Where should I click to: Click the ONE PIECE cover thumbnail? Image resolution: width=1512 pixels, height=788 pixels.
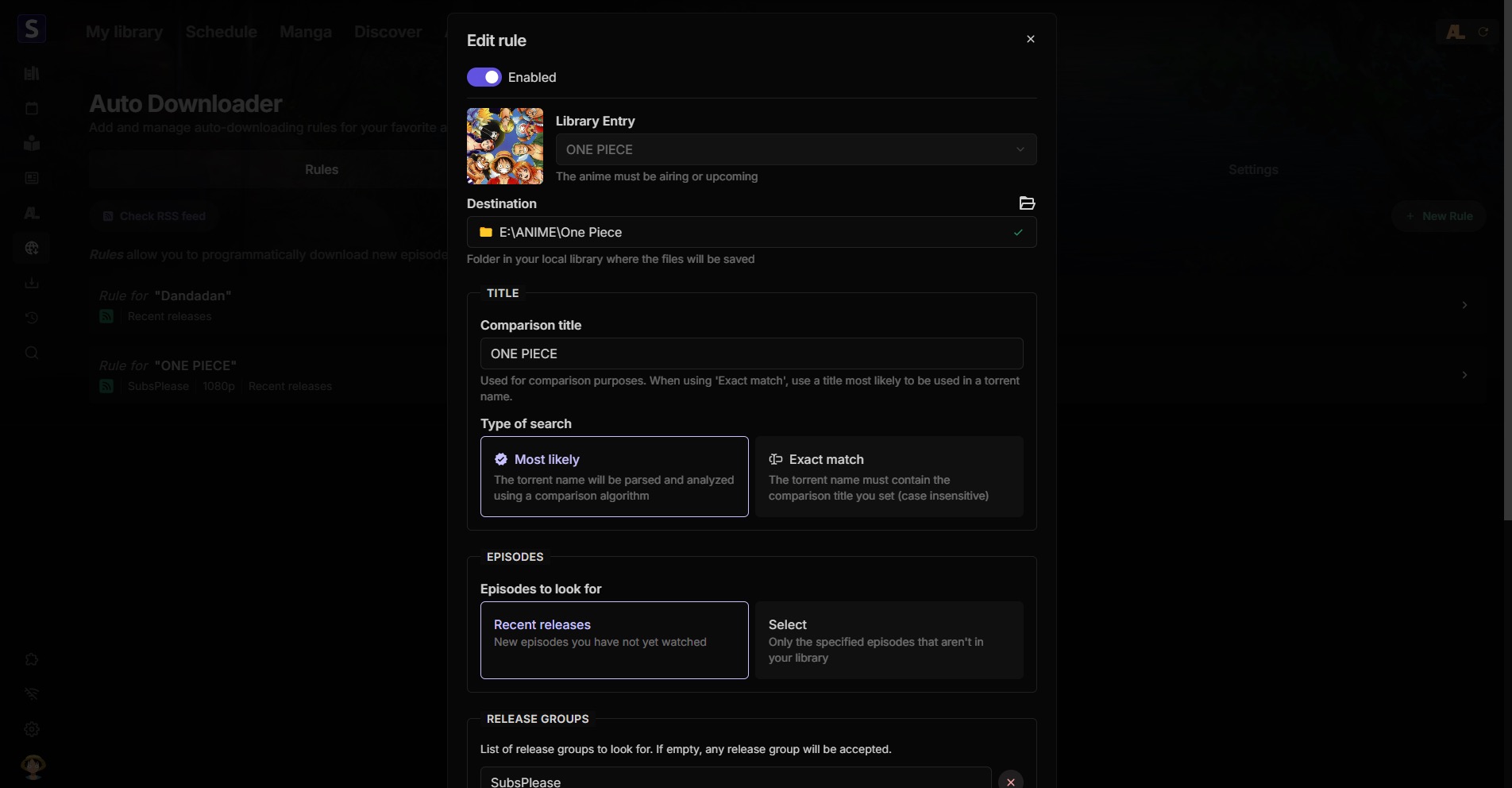(x=505, y=146)
